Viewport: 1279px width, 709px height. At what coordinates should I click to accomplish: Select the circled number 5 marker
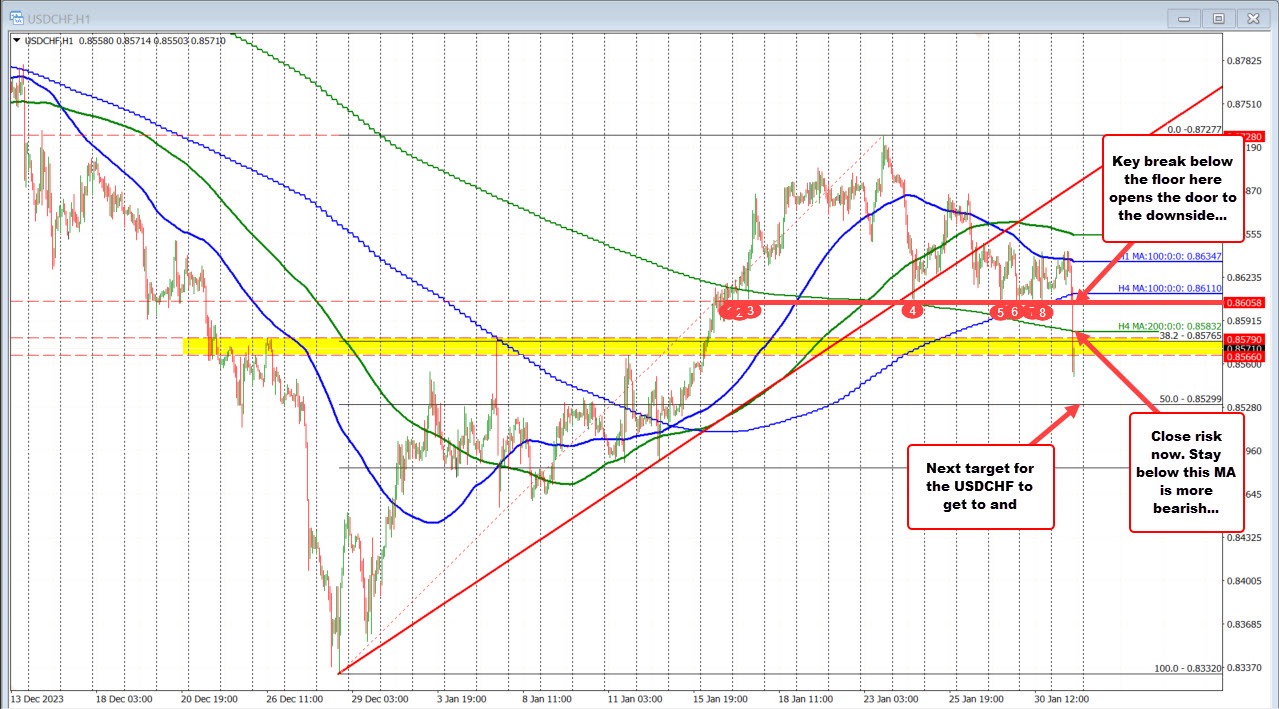pyautogui.click(x=1000, y=312)
